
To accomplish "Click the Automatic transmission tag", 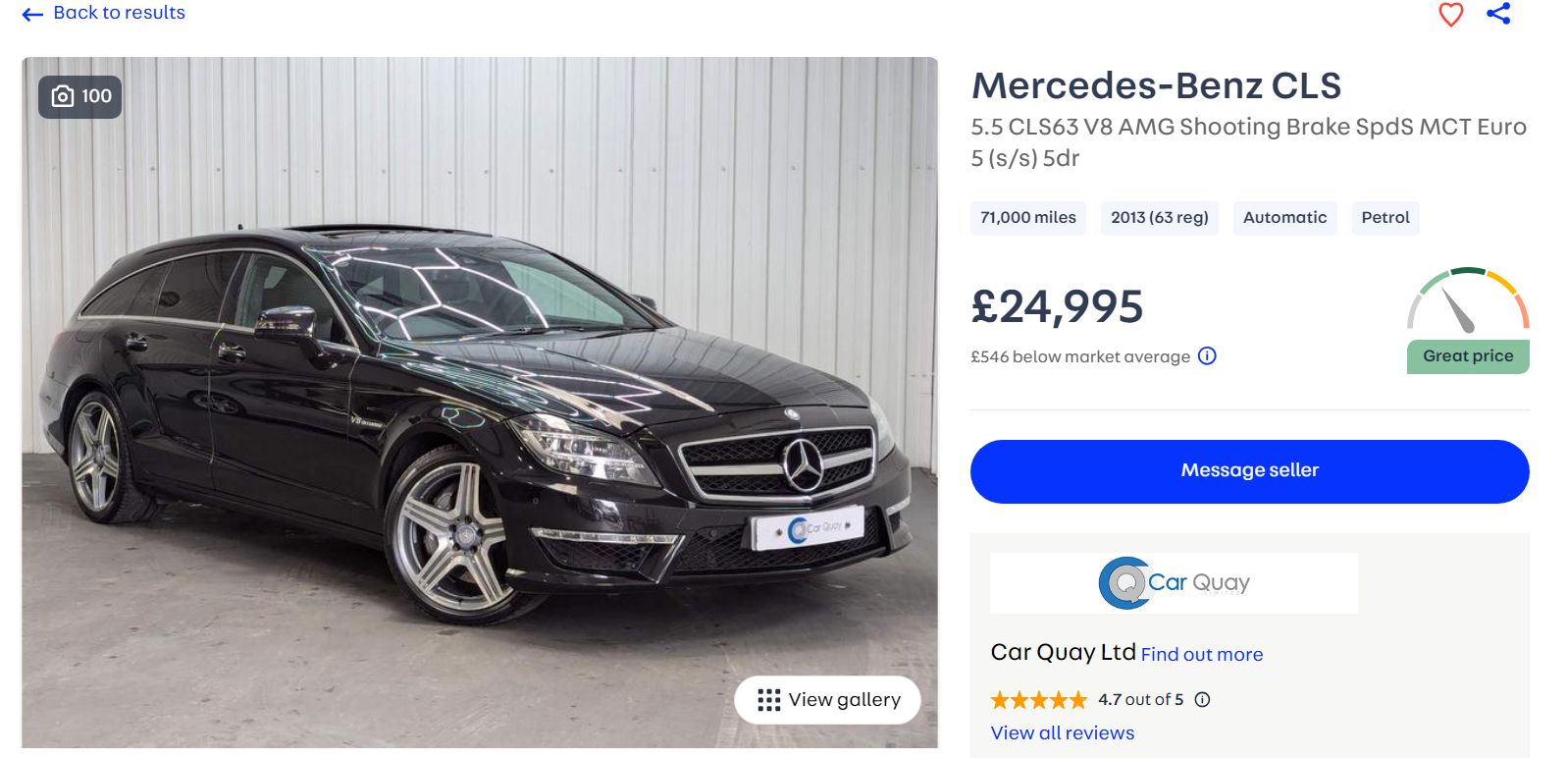I will (1284, 218).
